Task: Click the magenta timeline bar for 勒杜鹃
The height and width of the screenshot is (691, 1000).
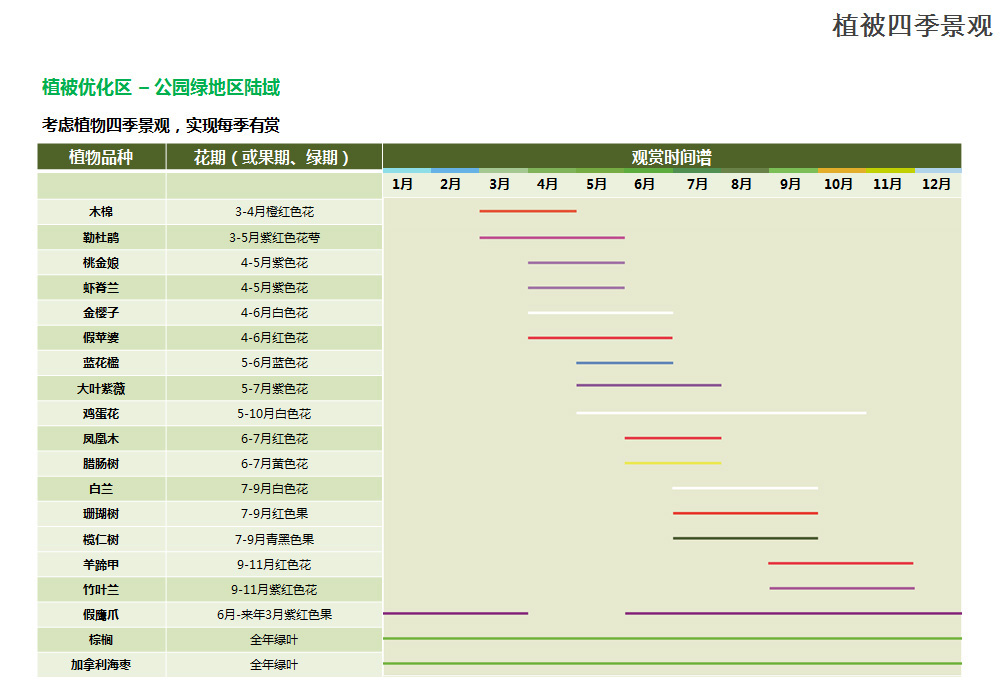Action: [552, 238]
